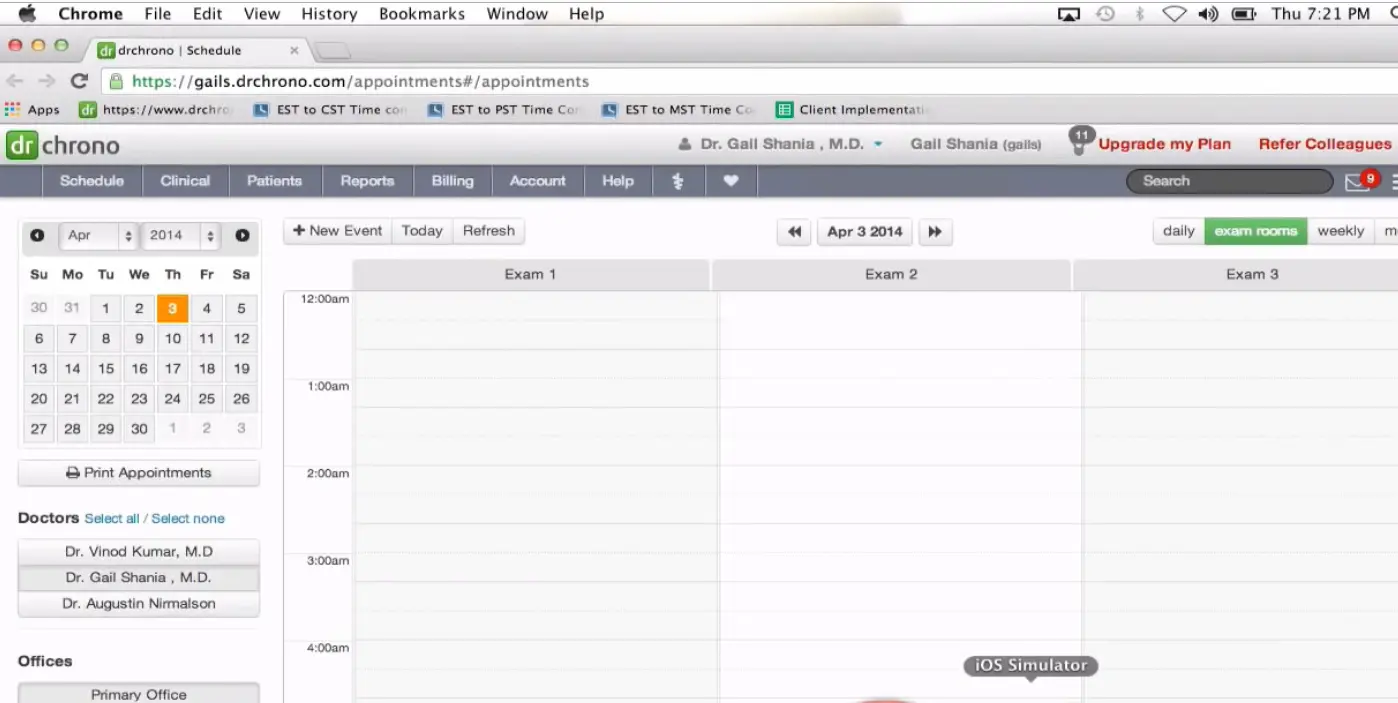Click the heart favorites icon in nav bar
The image size is (1398, 703).
point(731,181)
